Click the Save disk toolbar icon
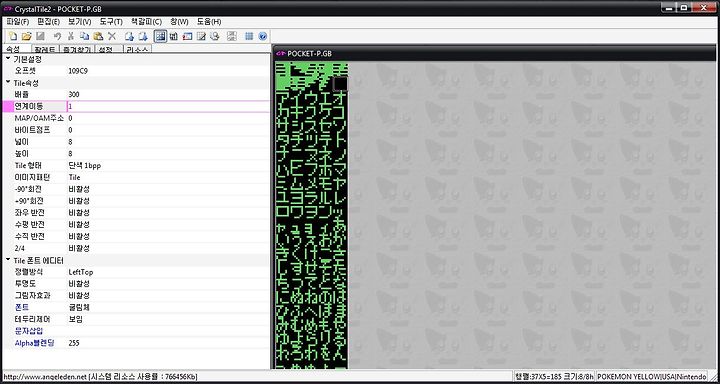The height and width of the screenshot is (384, 720). [40, 36]
